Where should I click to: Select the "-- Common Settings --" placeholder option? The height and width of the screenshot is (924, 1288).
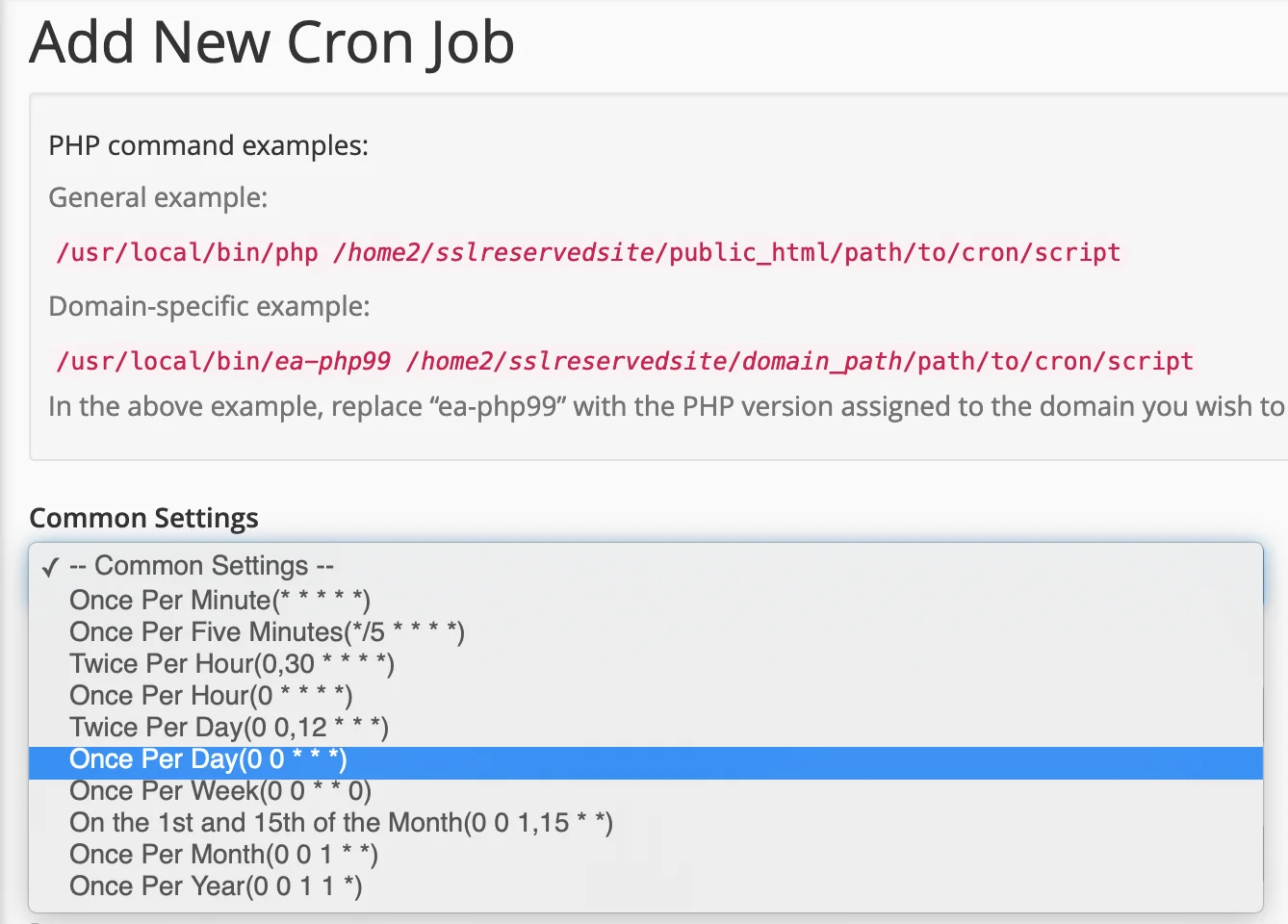[x=201, y=566]
